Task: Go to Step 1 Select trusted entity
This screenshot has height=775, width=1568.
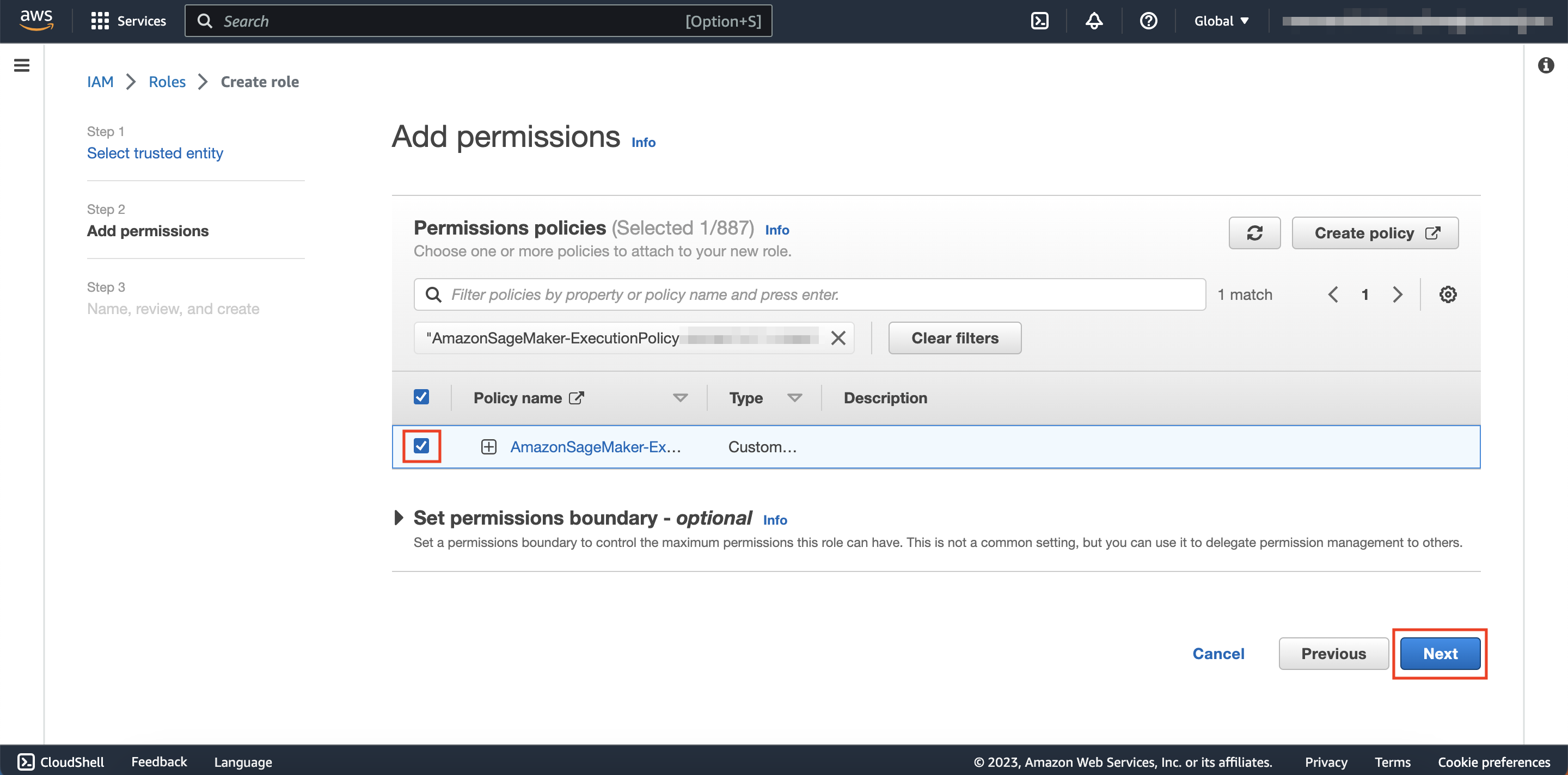Action: tap(155, 153)
